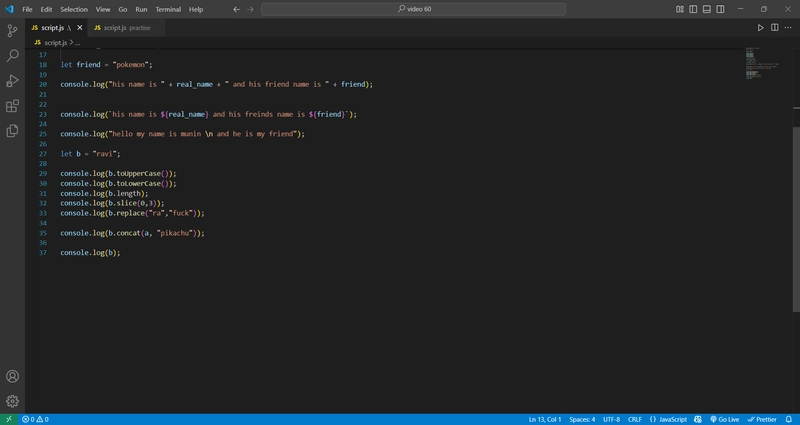
Task: Change indentation via Spaces: 4
Action: tap(582, 419)
